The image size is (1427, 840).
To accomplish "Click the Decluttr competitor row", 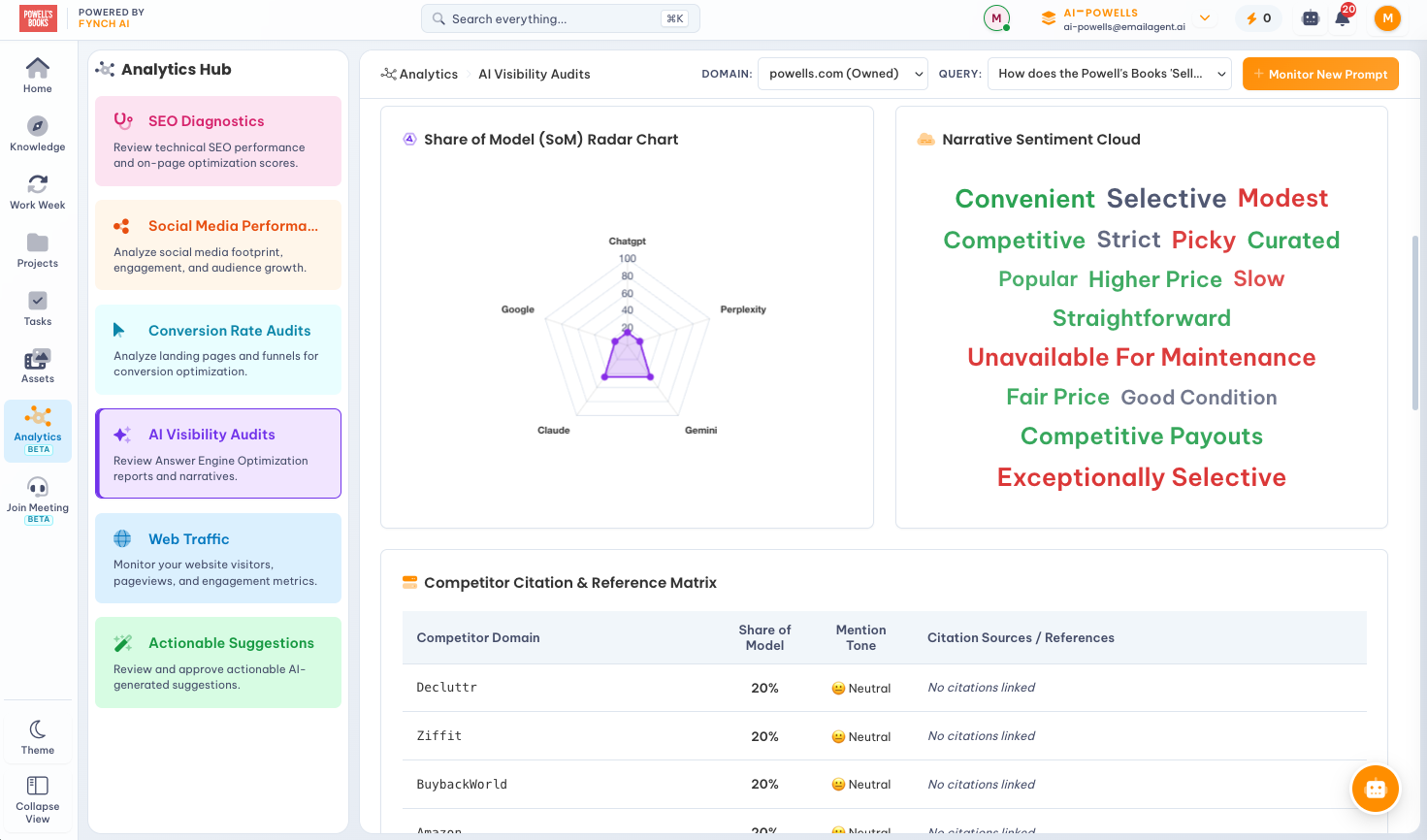I will (x=884, y=688).
